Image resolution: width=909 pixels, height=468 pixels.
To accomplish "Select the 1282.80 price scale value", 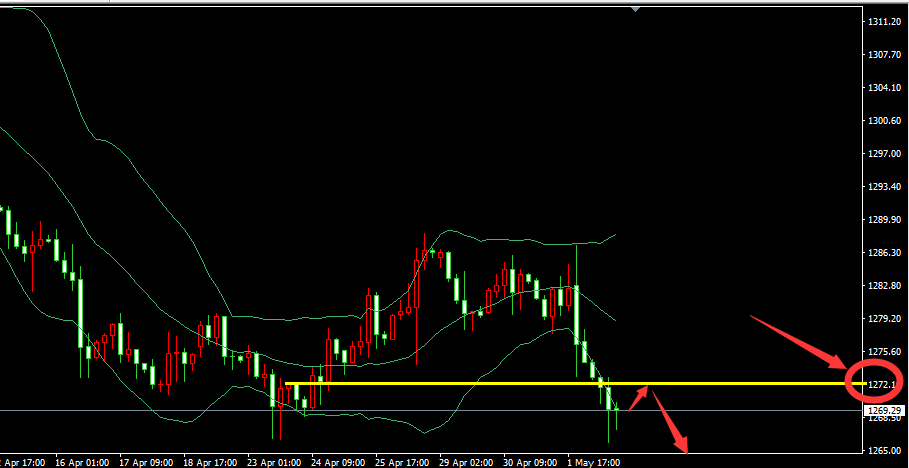I will [x=884, y=286].
